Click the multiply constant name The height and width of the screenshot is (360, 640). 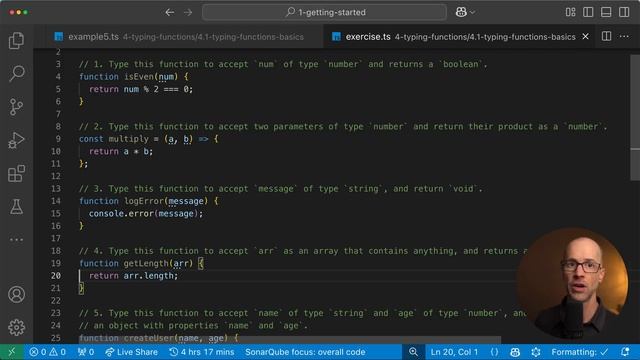(129, 139)
